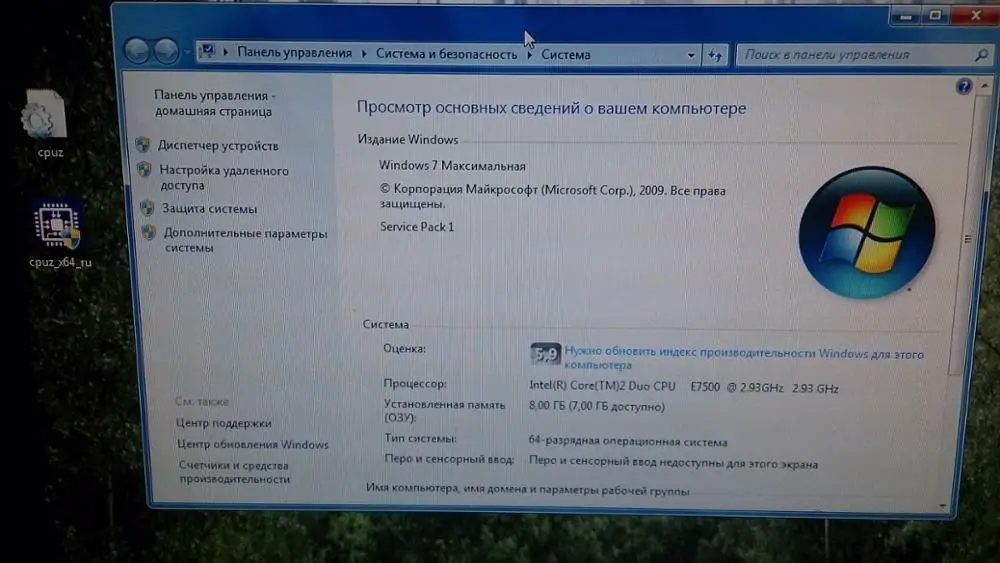Click processor value 'Intel(R) Core(TM)2 Duo CPU'
The height and width of the screenshot is (563, 1000).
602,386
